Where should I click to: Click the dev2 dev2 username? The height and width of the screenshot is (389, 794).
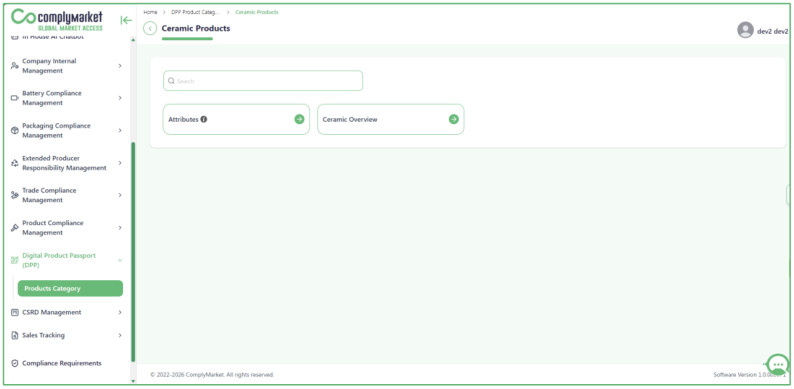(773, 31)
